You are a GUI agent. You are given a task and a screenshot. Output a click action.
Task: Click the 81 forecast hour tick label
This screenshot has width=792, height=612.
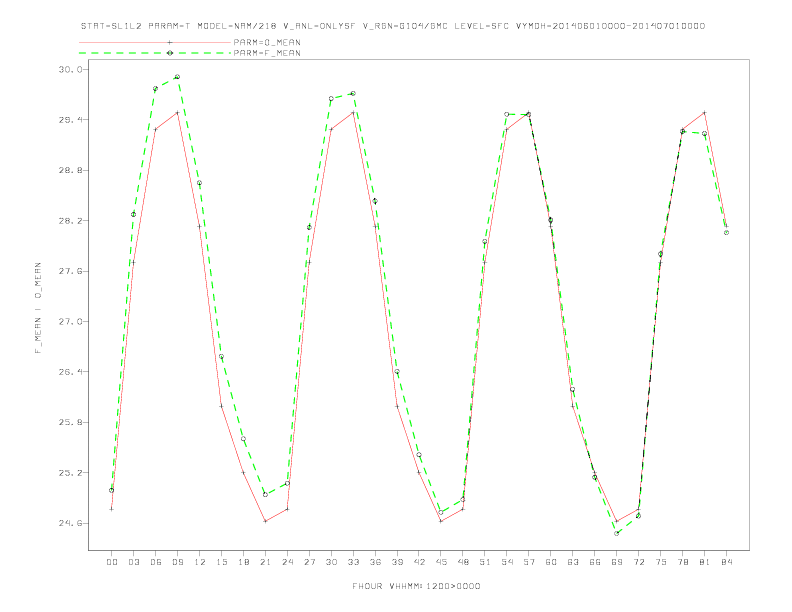click(705, 562)
